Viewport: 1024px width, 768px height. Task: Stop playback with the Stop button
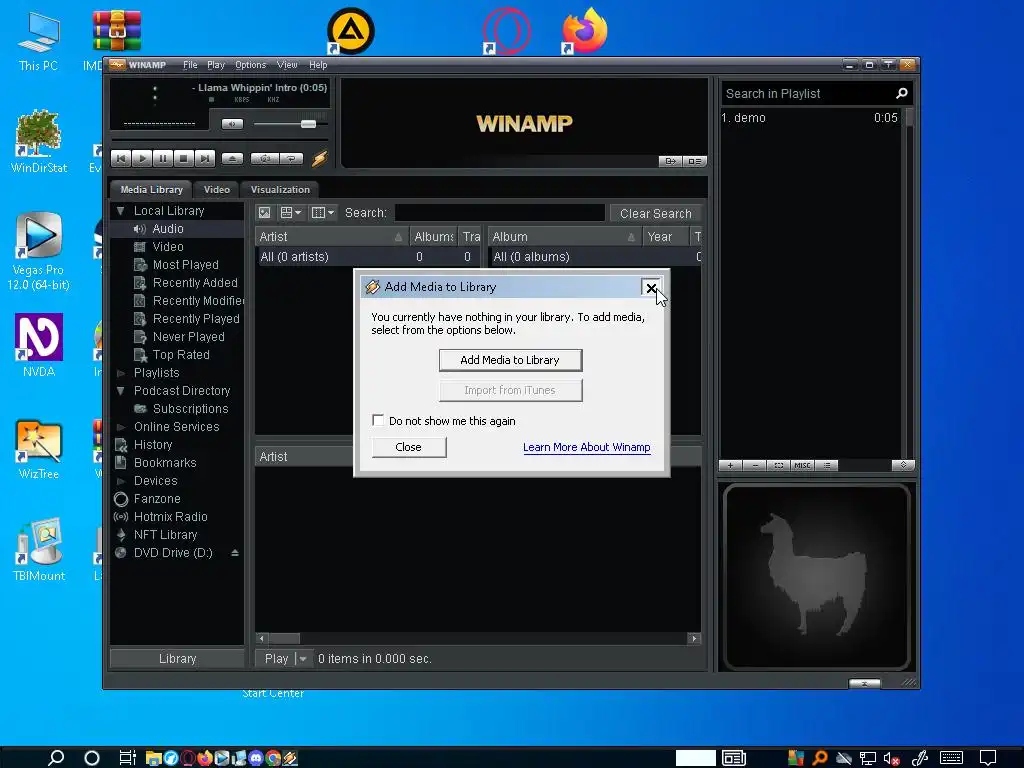point(184,158)
